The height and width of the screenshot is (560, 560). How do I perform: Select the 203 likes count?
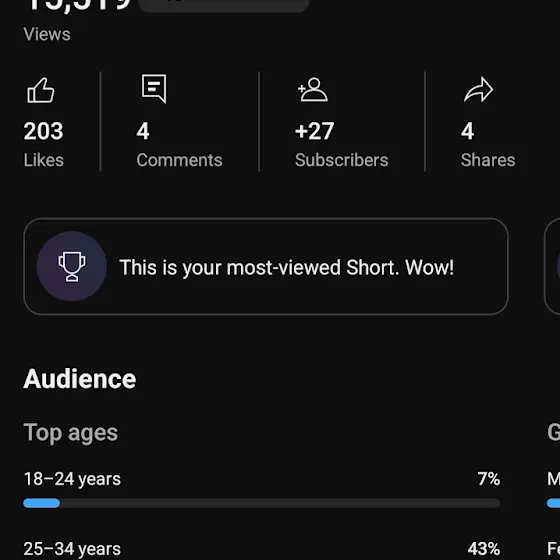(x=43, y=131)
